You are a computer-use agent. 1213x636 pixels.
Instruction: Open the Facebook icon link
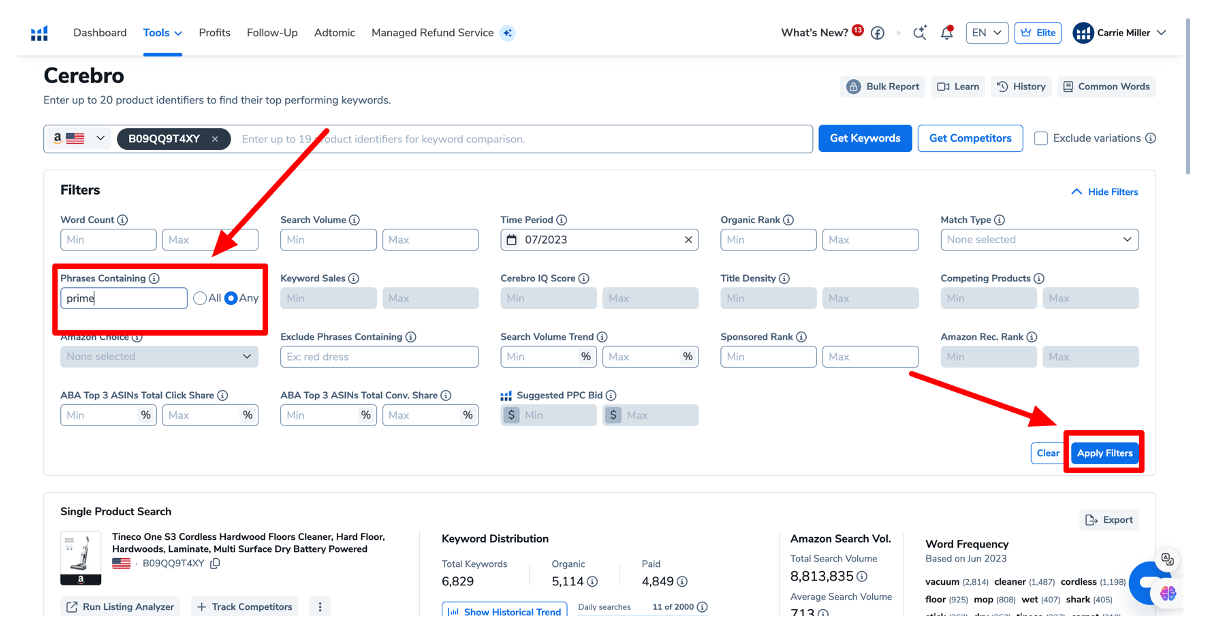tap(878, 33)
